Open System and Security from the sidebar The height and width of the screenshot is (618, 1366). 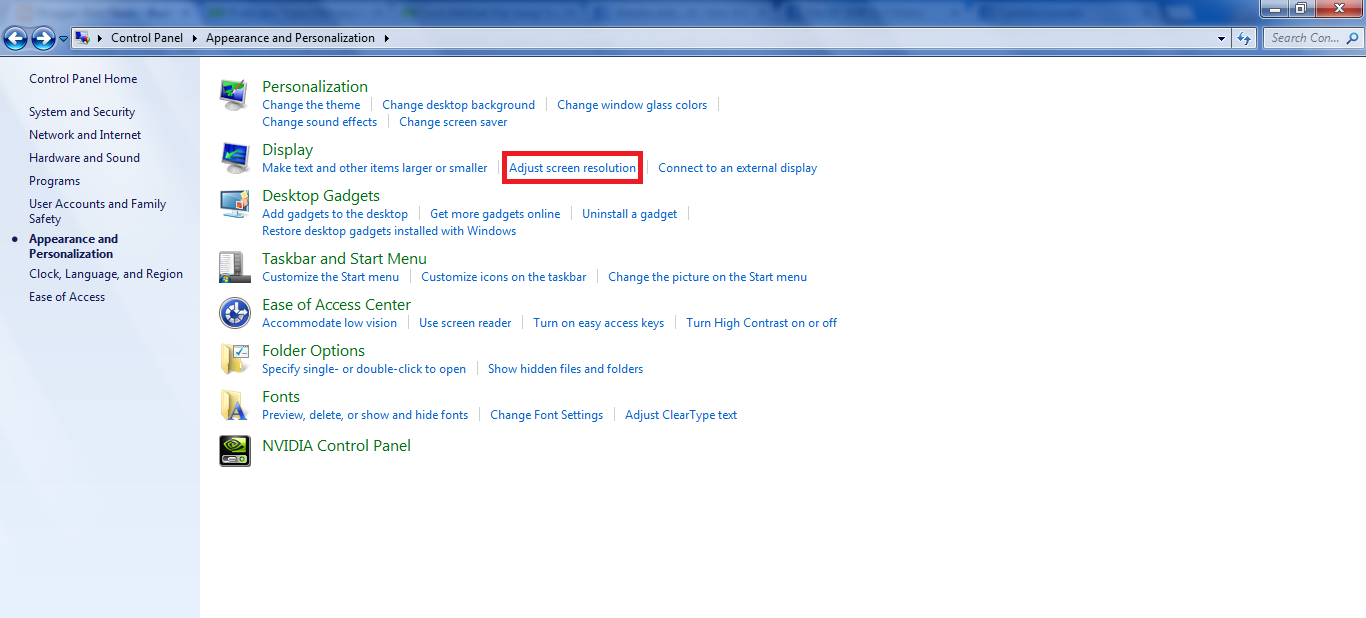point(84,111)
